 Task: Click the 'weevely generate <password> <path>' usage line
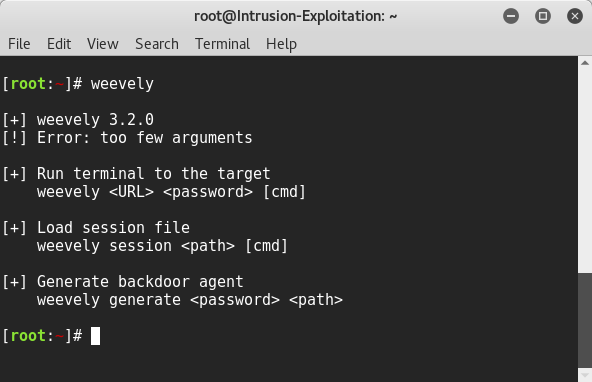[x=190, y=300]
